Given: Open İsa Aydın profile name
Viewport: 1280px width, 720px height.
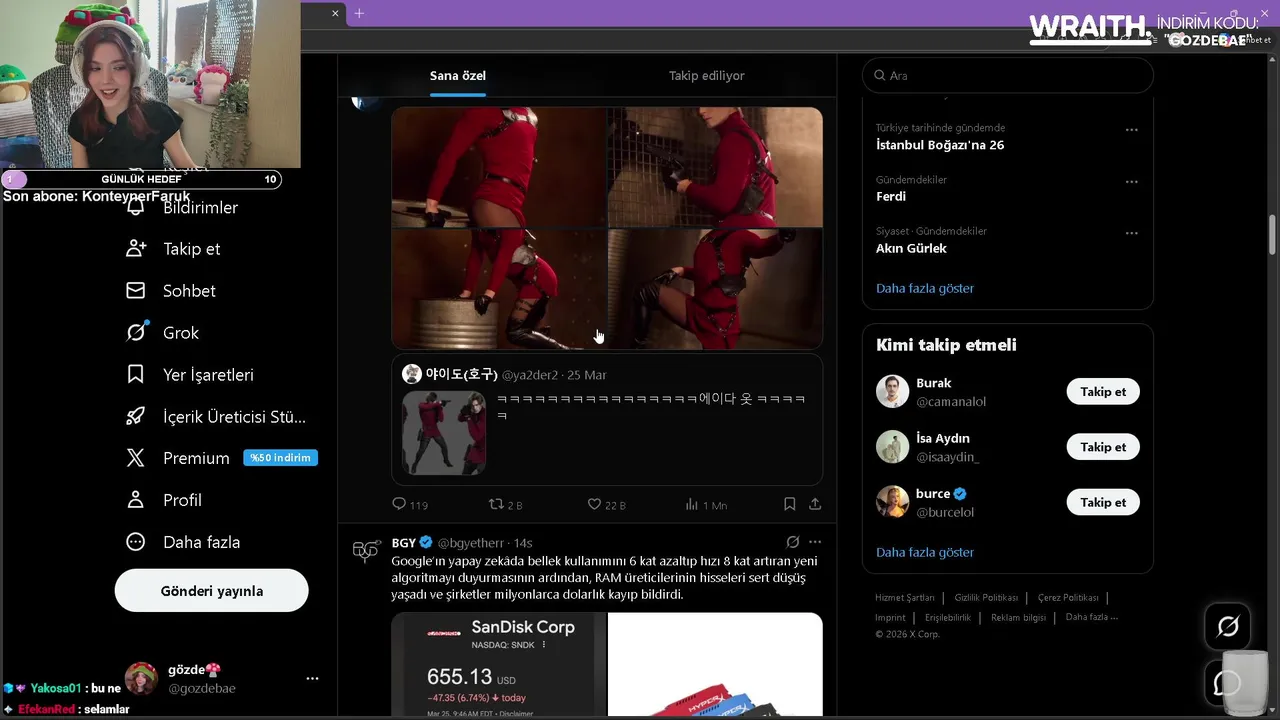Looking at the screenshot, I should 943,438.
